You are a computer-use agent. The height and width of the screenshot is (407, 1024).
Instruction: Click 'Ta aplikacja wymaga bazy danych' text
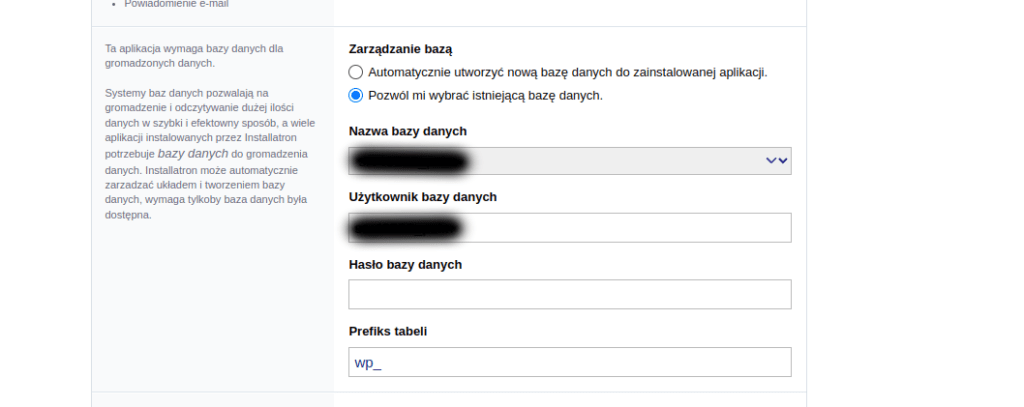coord(194,56)
